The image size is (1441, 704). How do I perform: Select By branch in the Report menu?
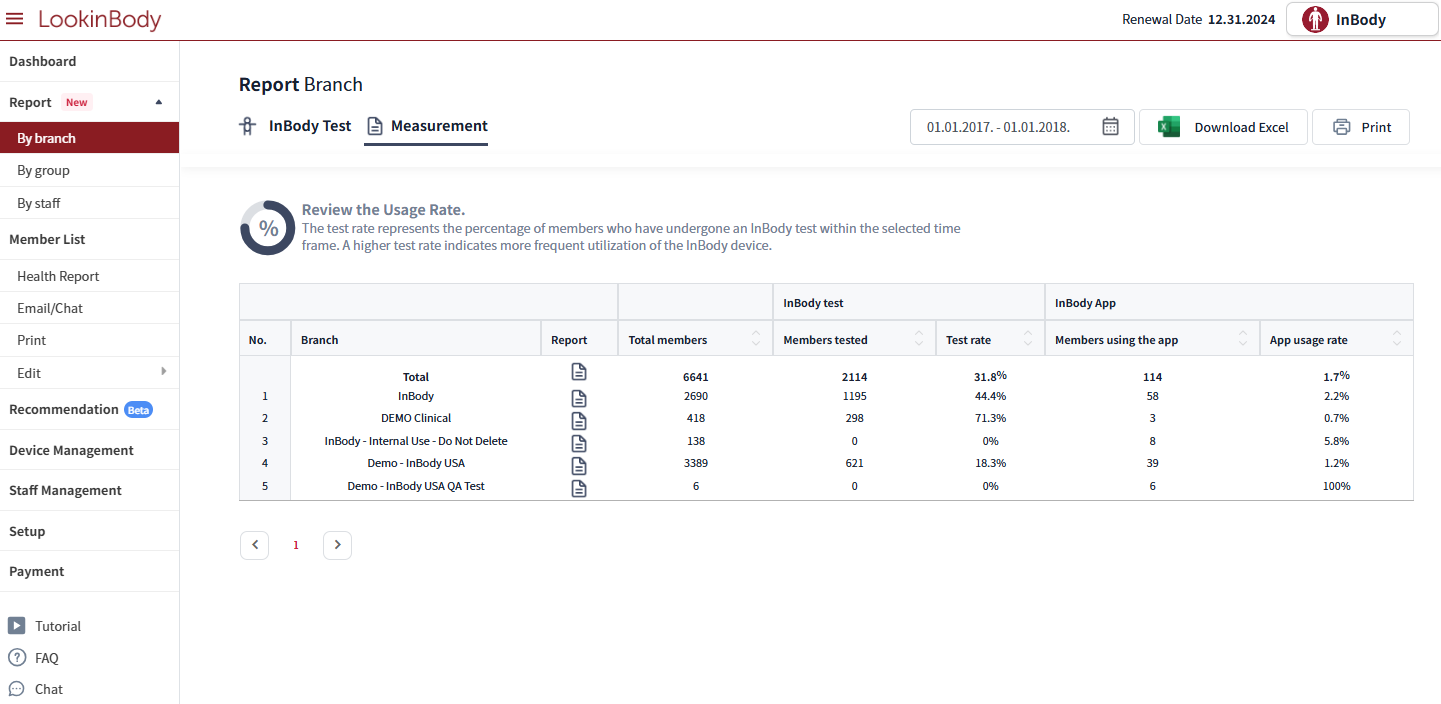point(90,138)
